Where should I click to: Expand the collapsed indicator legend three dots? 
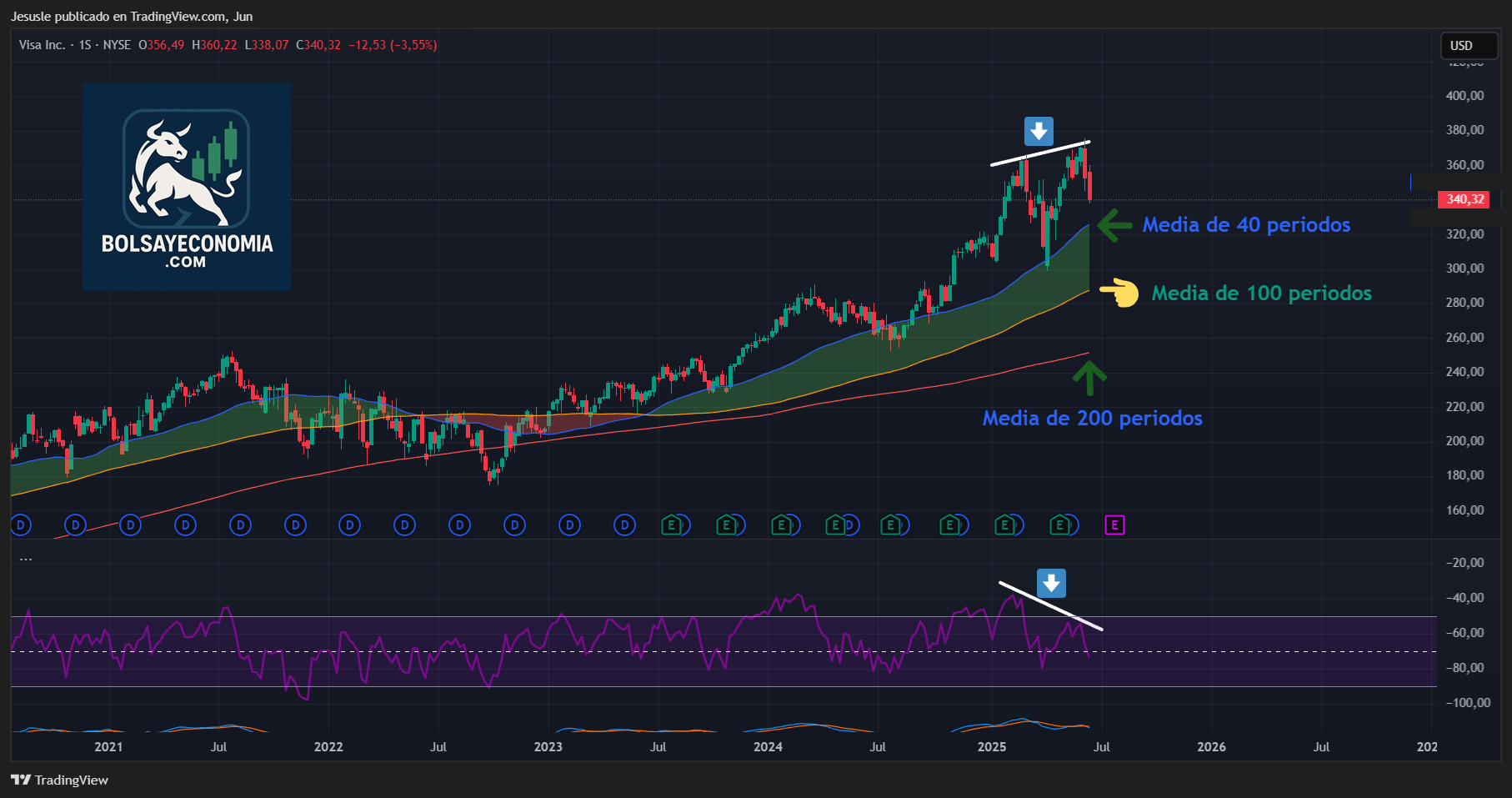click(x=26, y=558)
